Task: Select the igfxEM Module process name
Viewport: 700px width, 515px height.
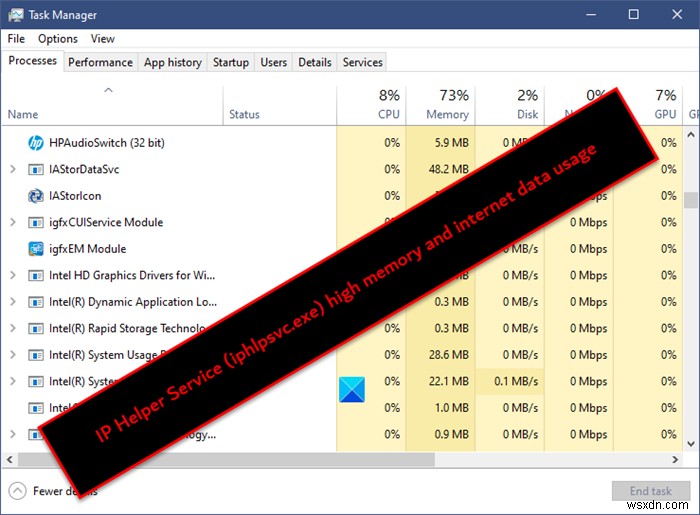Action: (88, 249)
